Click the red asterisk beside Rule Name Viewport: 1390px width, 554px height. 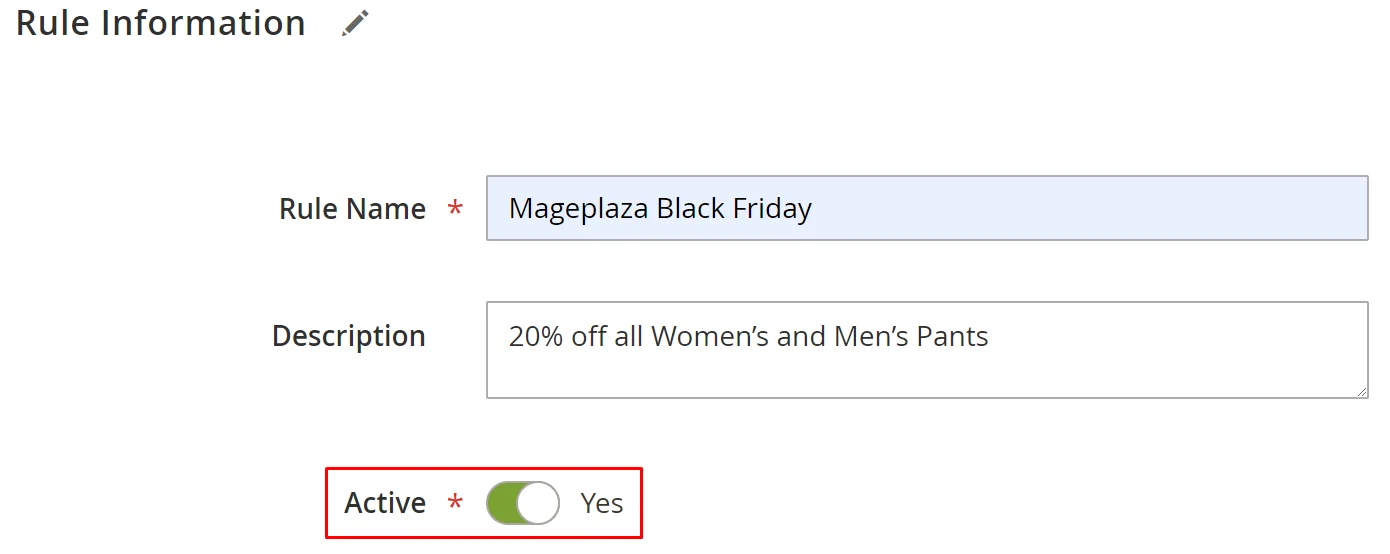455,209
